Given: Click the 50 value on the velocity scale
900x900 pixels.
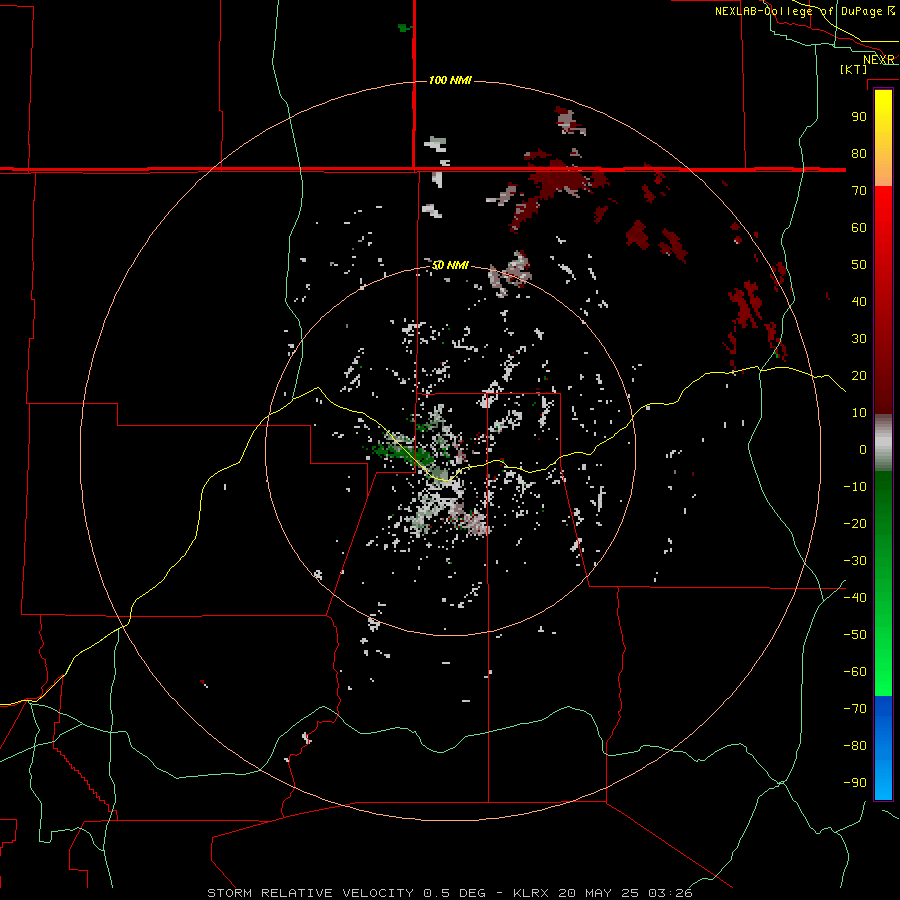Looking at the screenshot, I should point(859,265).
